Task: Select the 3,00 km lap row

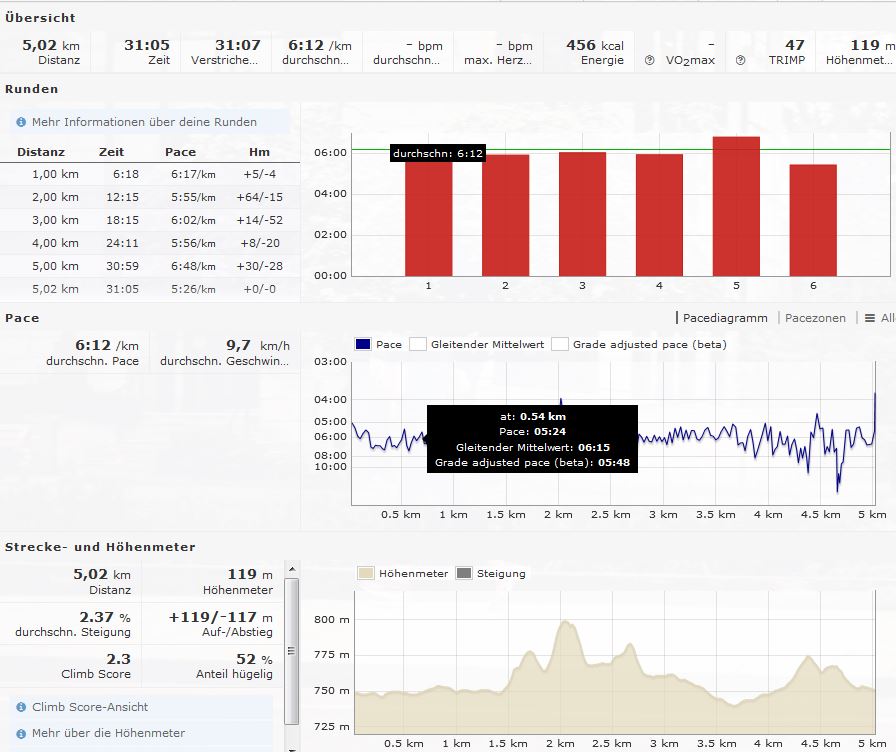Action: point(150,219)
